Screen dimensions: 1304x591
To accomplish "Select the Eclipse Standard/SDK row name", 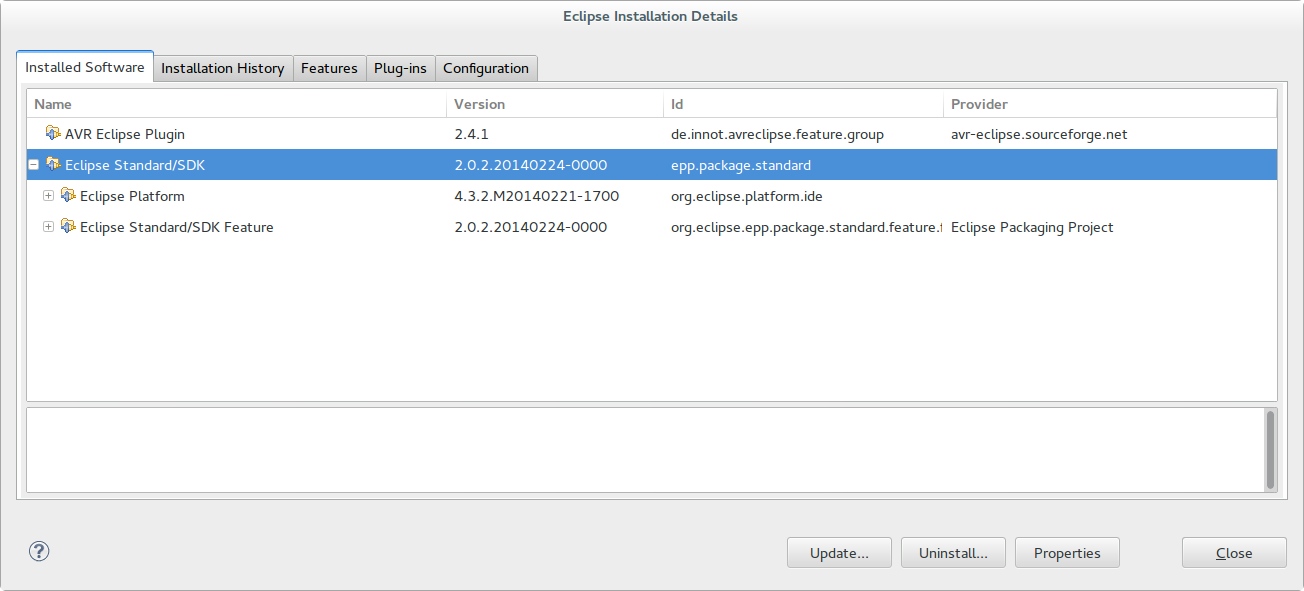I will pyautogui.click(x=135, y=165).
